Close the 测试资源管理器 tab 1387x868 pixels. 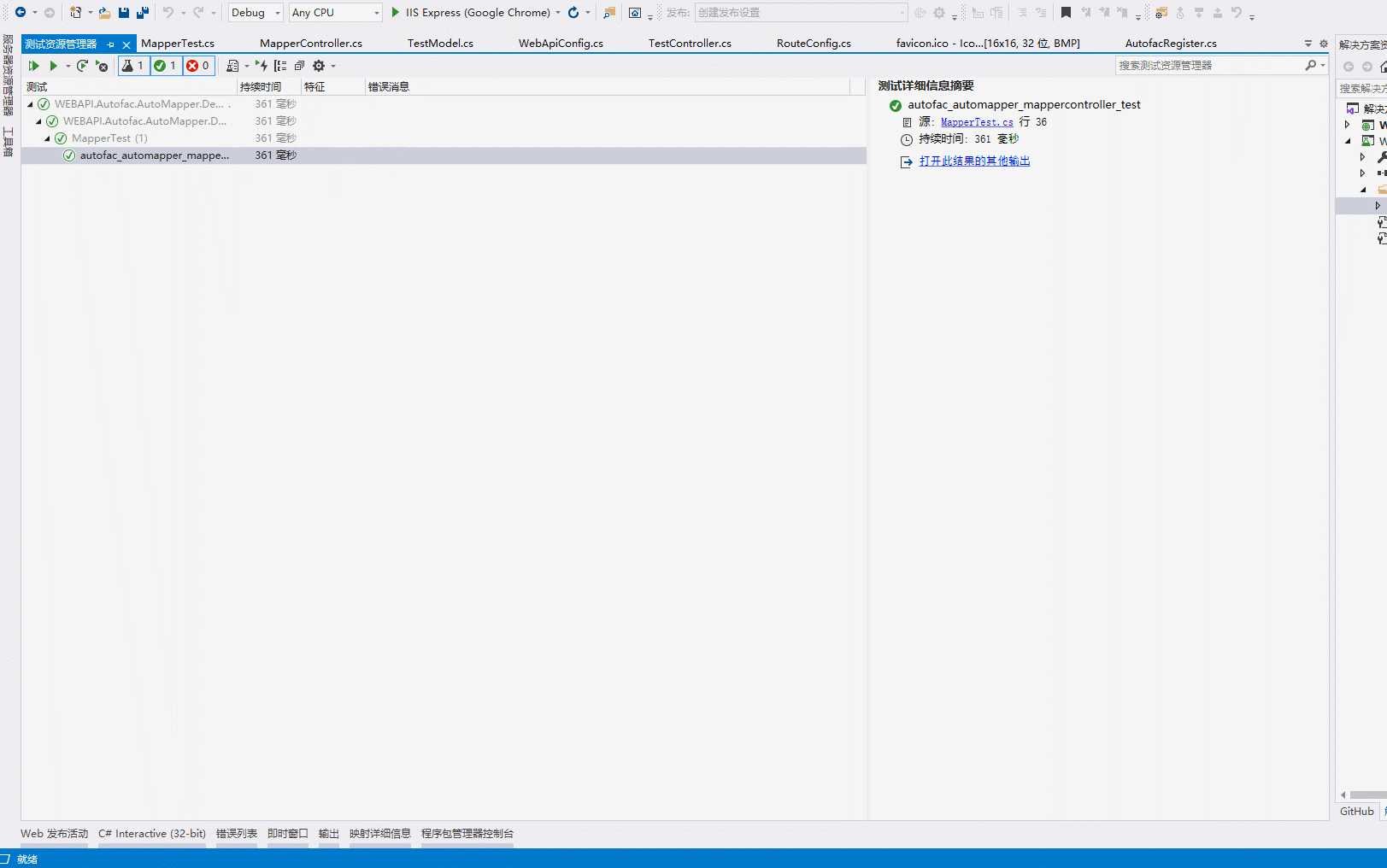point(126,44)
